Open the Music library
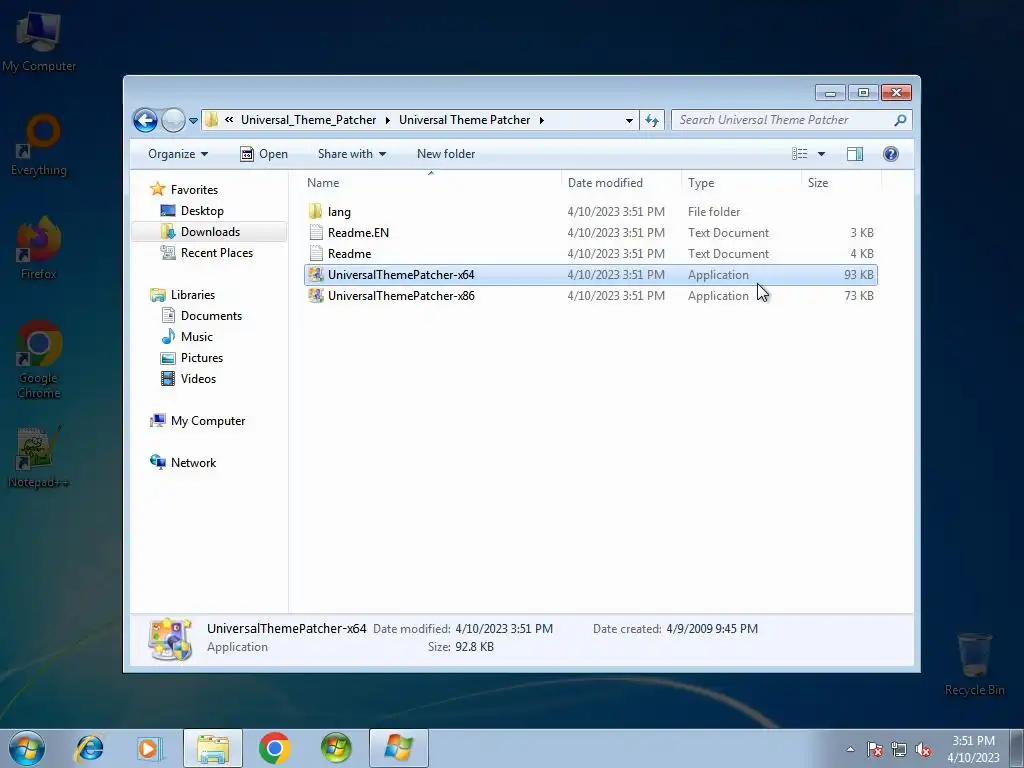 pyautogui.click(x=197, y=336)
